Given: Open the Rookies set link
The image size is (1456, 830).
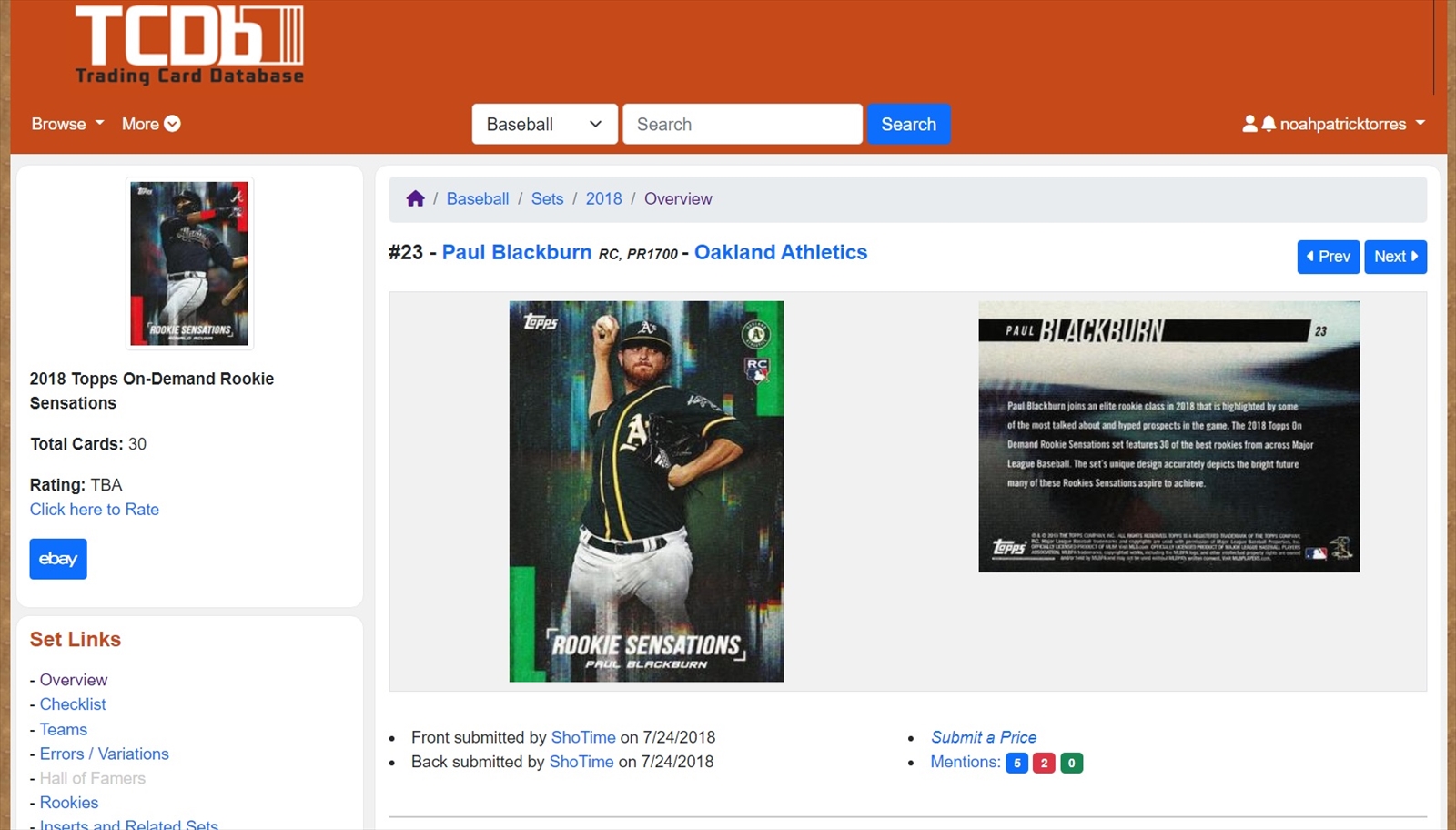Looking at the screenshot, I should (68, 803).
